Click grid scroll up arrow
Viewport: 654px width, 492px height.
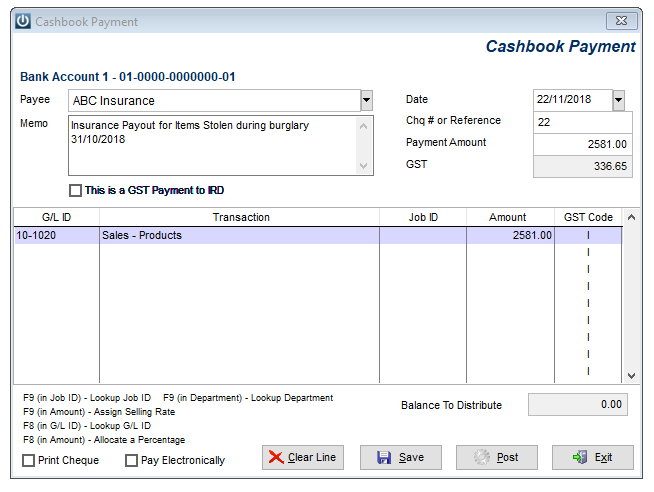tap(631, 217)
